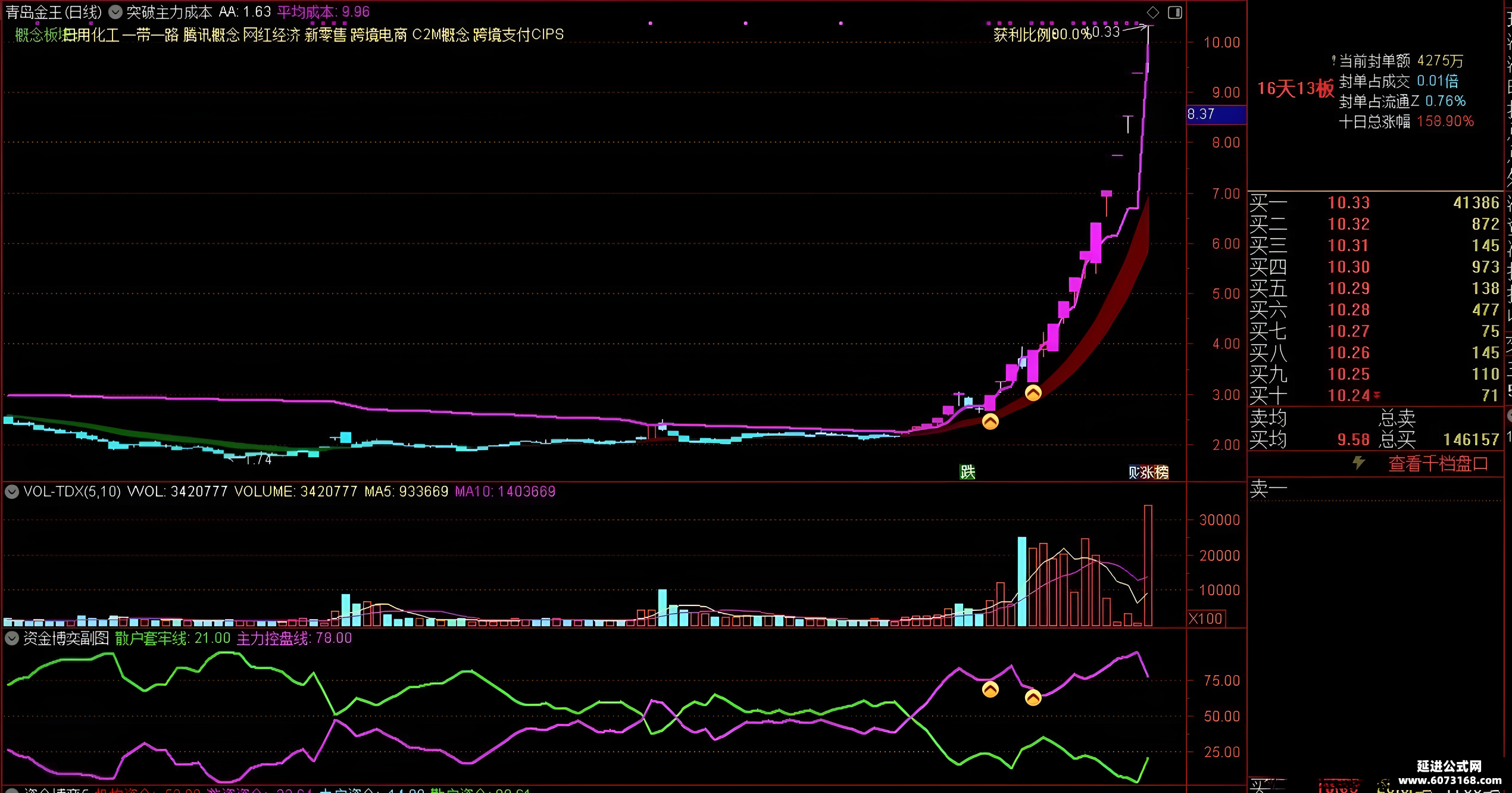Click the upper orange arrow marker on the candlesticks

tap(1033, 393)
